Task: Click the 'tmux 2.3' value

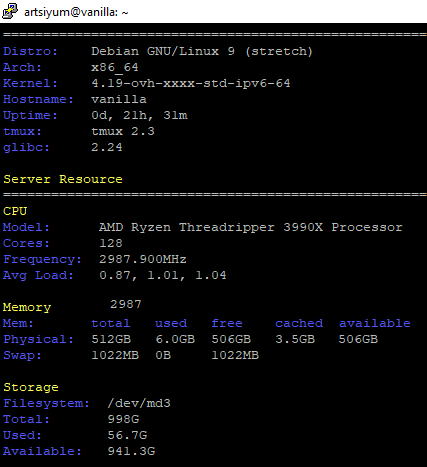Action: [x=123, y=131]
